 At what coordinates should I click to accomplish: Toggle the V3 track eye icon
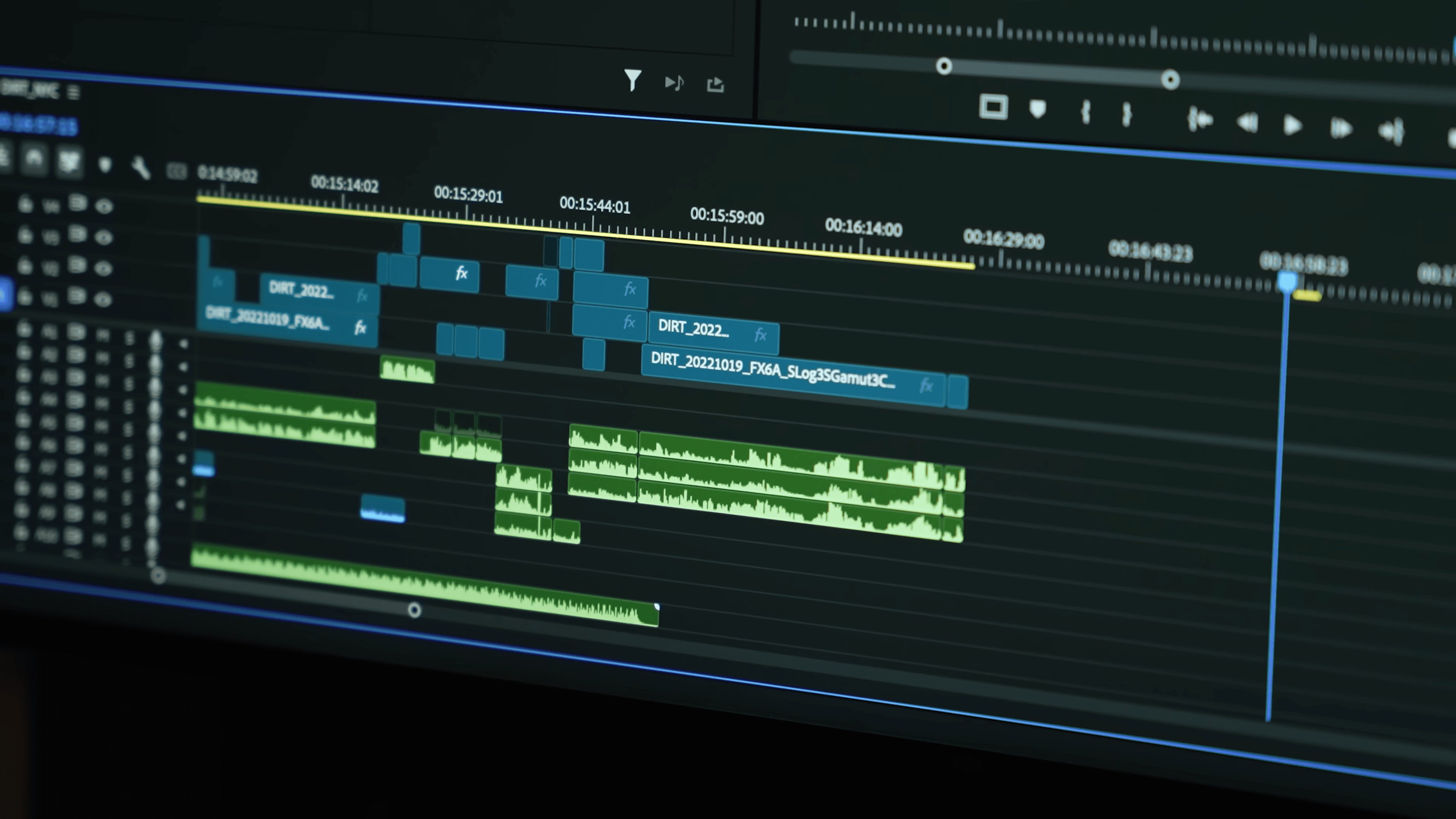pyautogui.click(x=104, y=237)
